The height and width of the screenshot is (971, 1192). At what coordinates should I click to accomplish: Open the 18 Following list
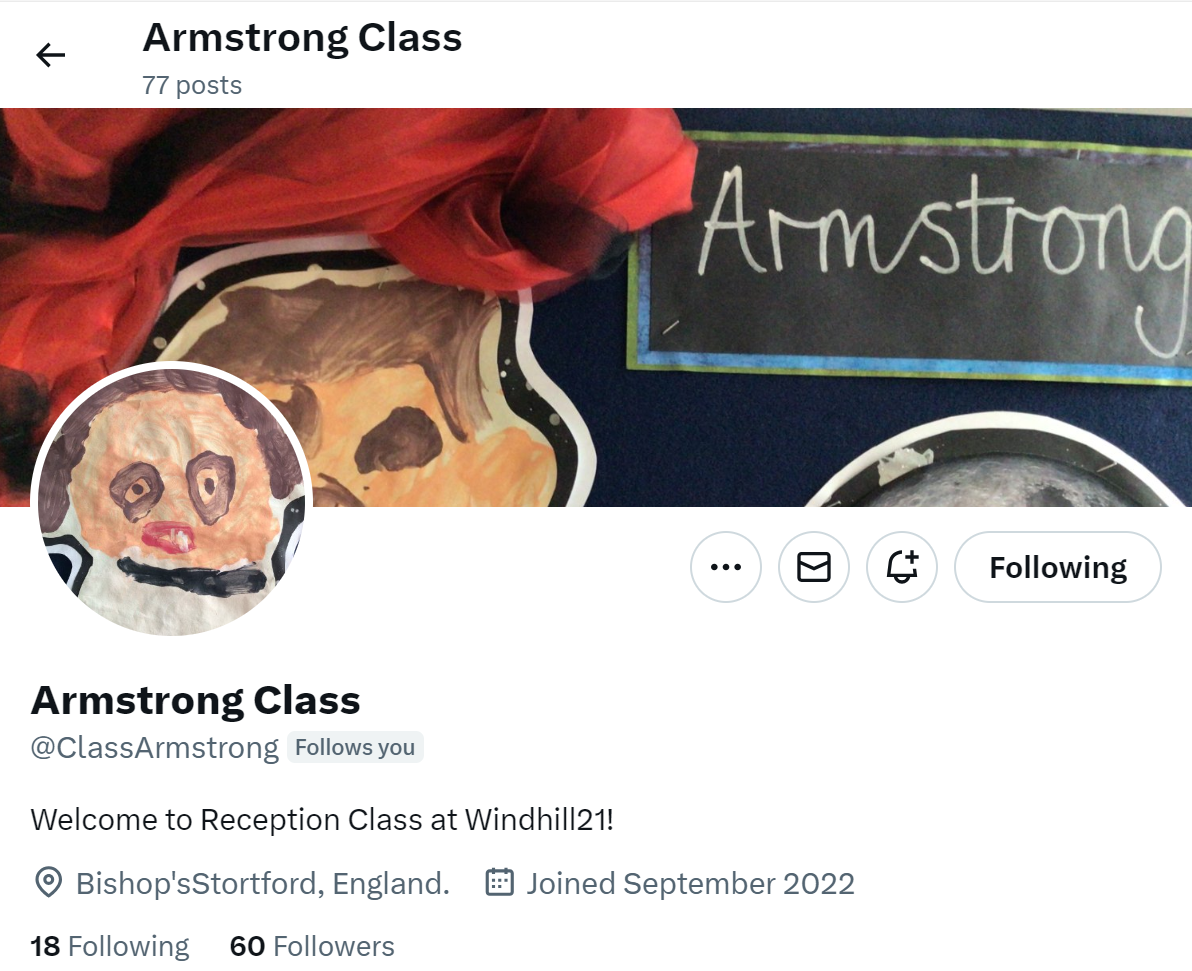pyautogui.click(x=109, y=946)
